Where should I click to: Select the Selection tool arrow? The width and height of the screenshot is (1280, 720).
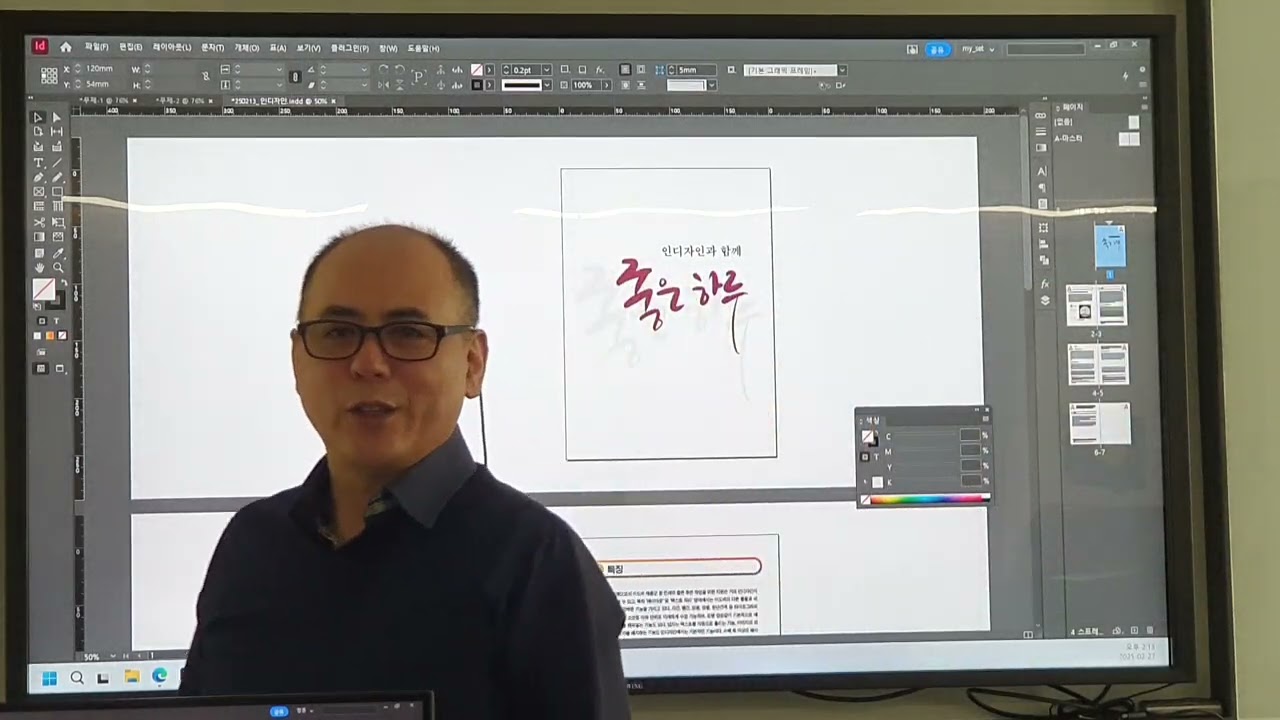point(39,118)
